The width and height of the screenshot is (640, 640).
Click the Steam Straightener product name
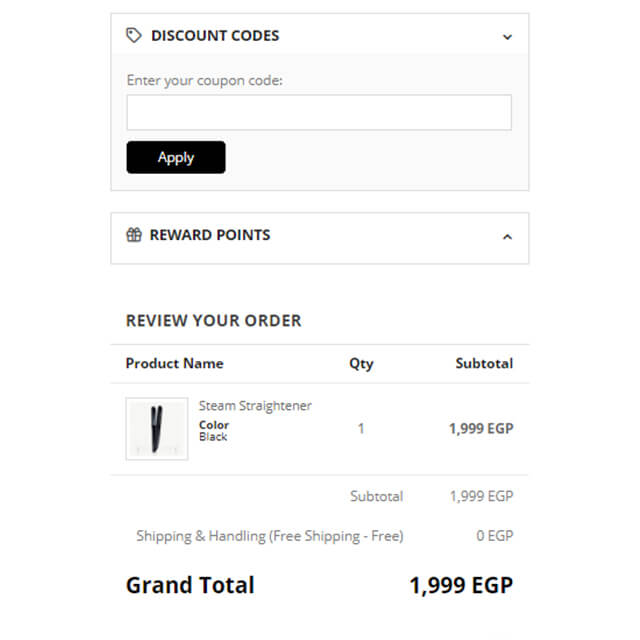coord(255,406)
